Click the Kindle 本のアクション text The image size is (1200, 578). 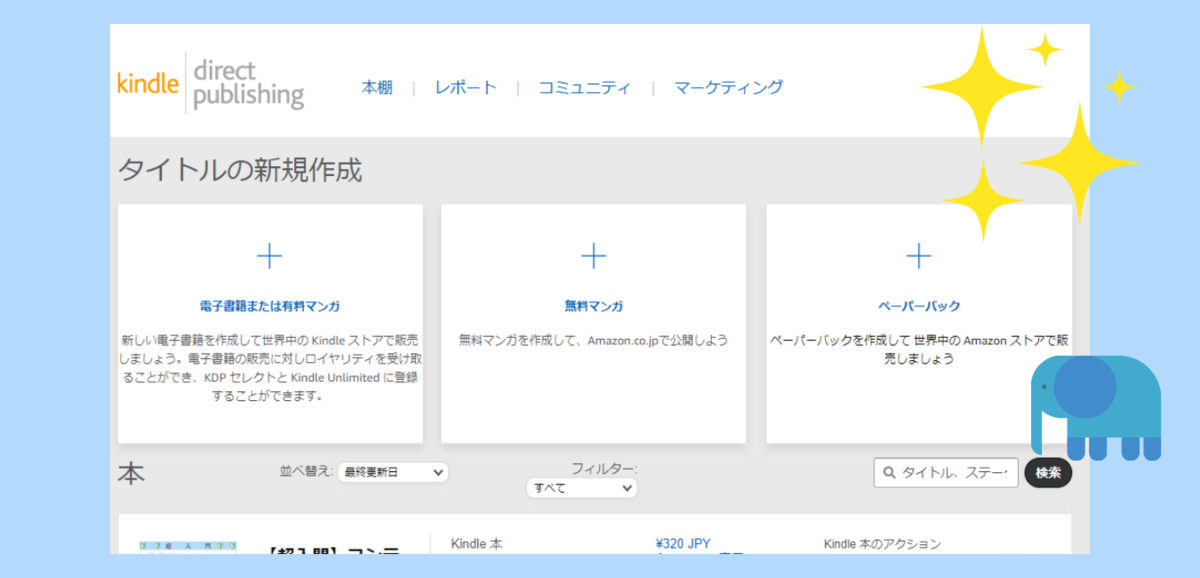pos(882,544)
